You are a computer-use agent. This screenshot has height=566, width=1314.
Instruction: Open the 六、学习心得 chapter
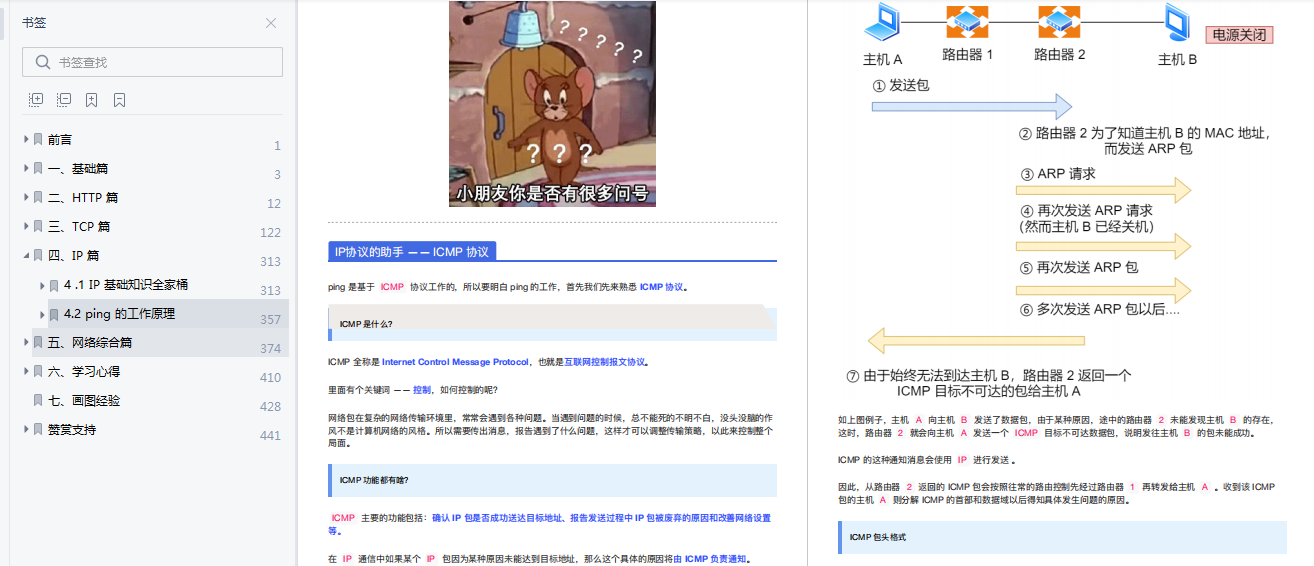coord(84,371)
